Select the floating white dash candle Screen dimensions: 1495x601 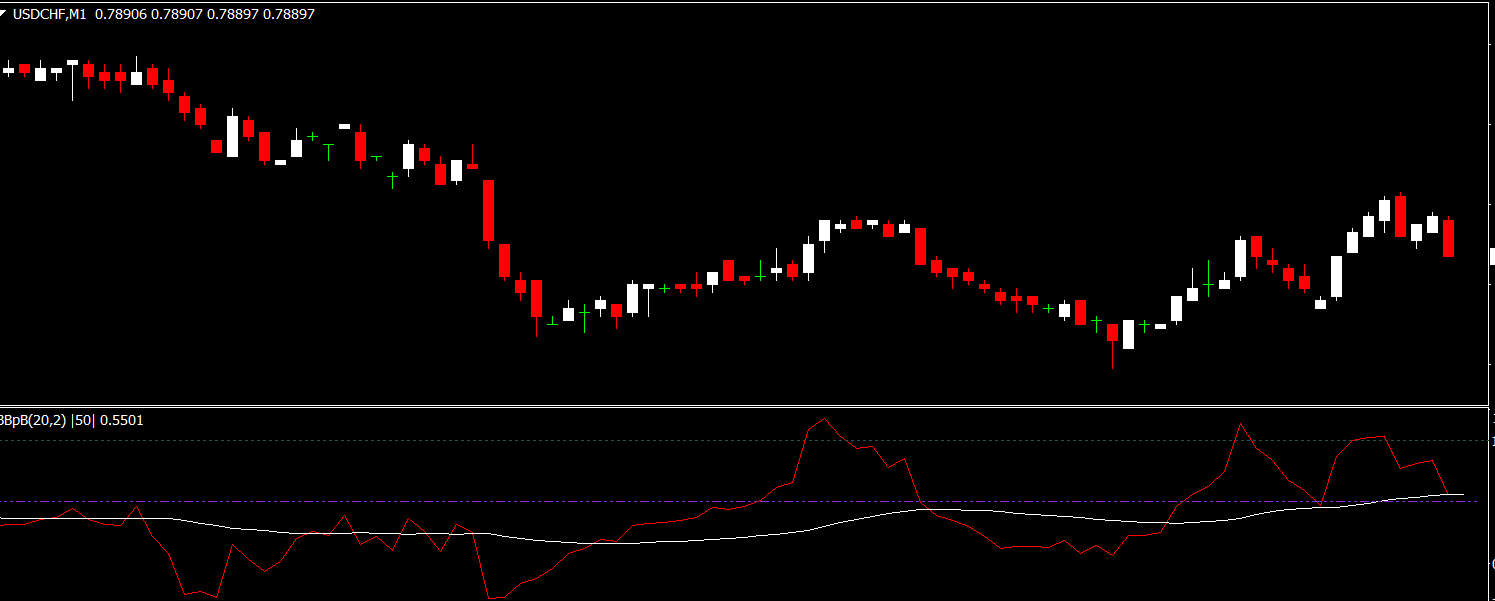(344, 126)
